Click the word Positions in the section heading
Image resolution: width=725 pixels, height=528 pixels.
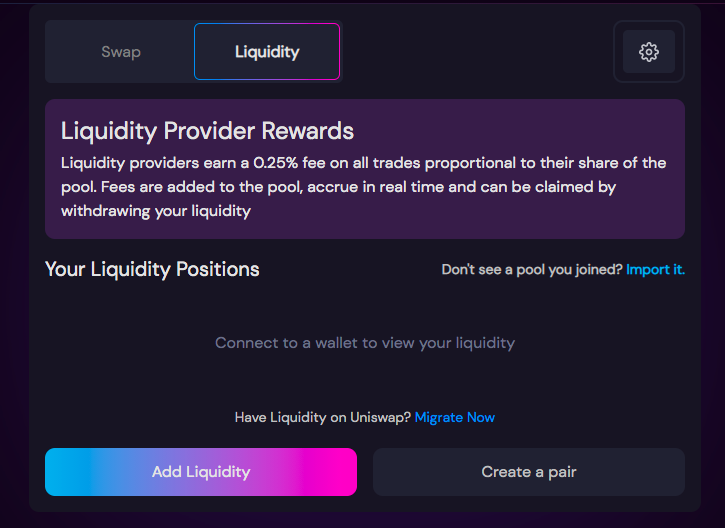[218, 270]
